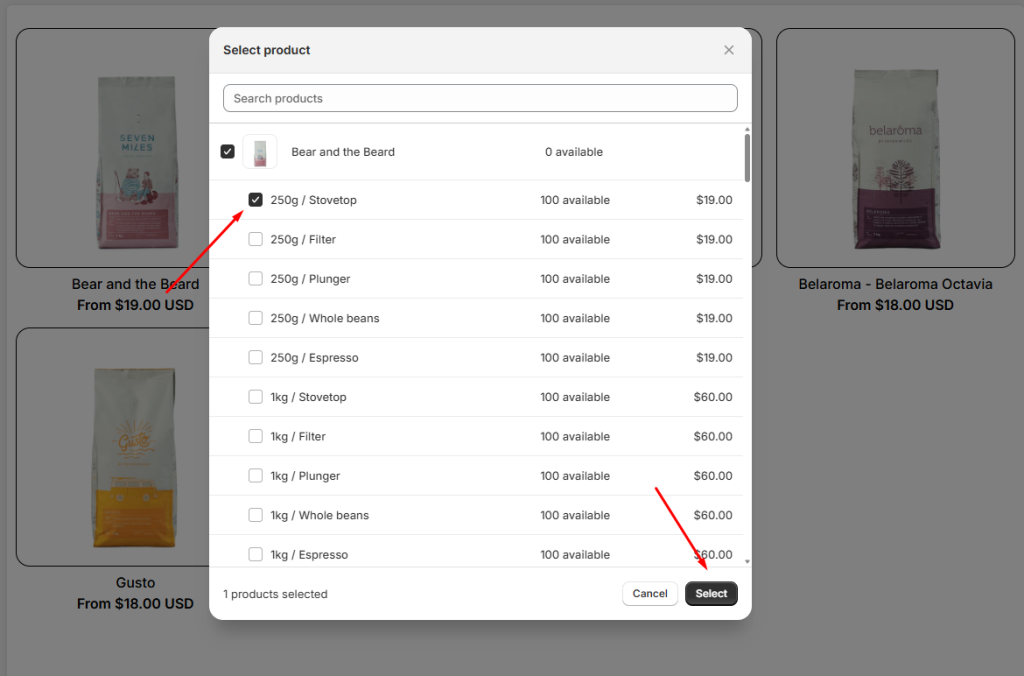Close the Select product dialog
This screenshot has height=676, width=1024.
coord(728,50)
